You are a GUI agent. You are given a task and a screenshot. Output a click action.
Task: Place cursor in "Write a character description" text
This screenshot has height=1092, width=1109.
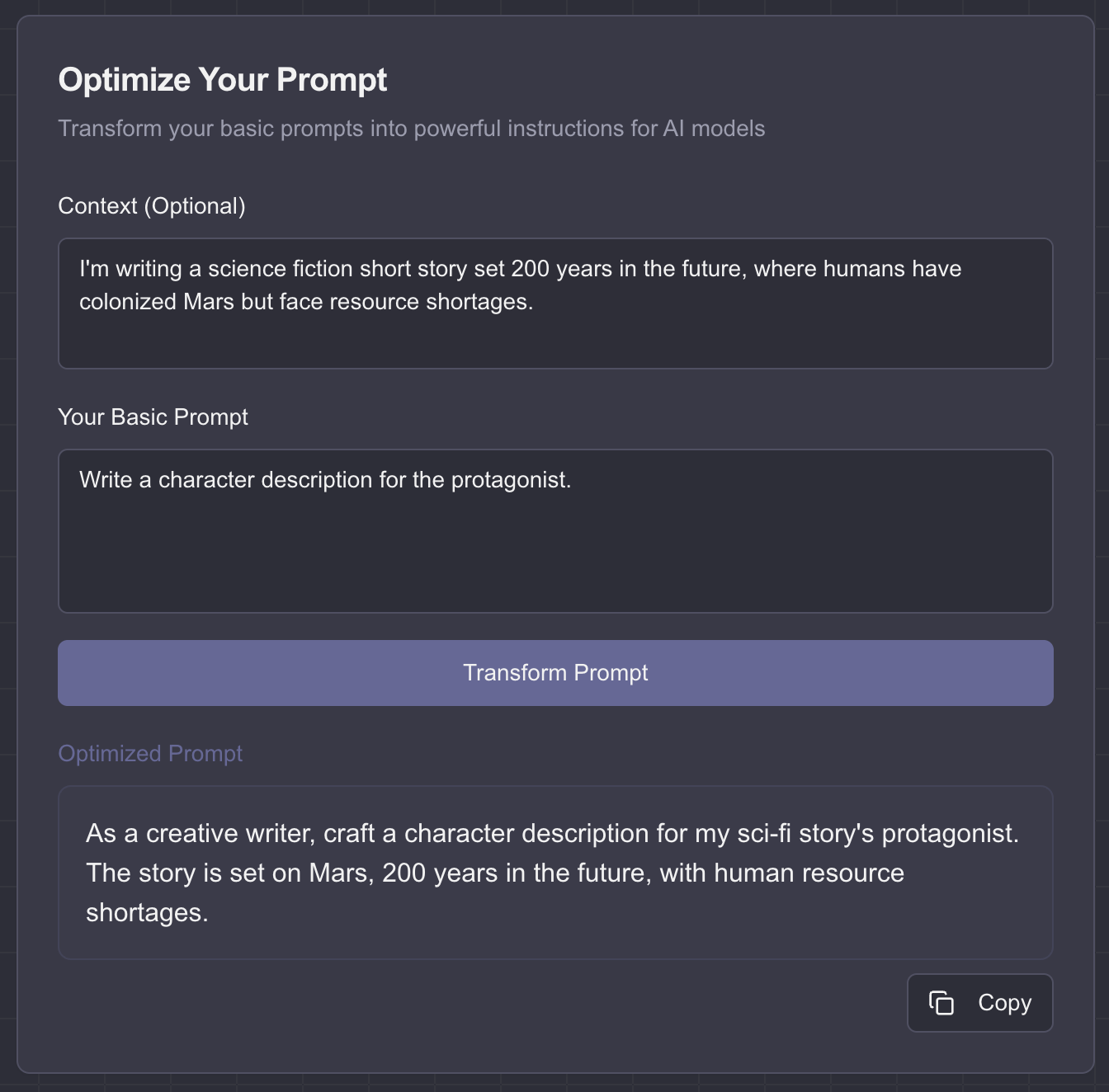click(x=325, y=480)
